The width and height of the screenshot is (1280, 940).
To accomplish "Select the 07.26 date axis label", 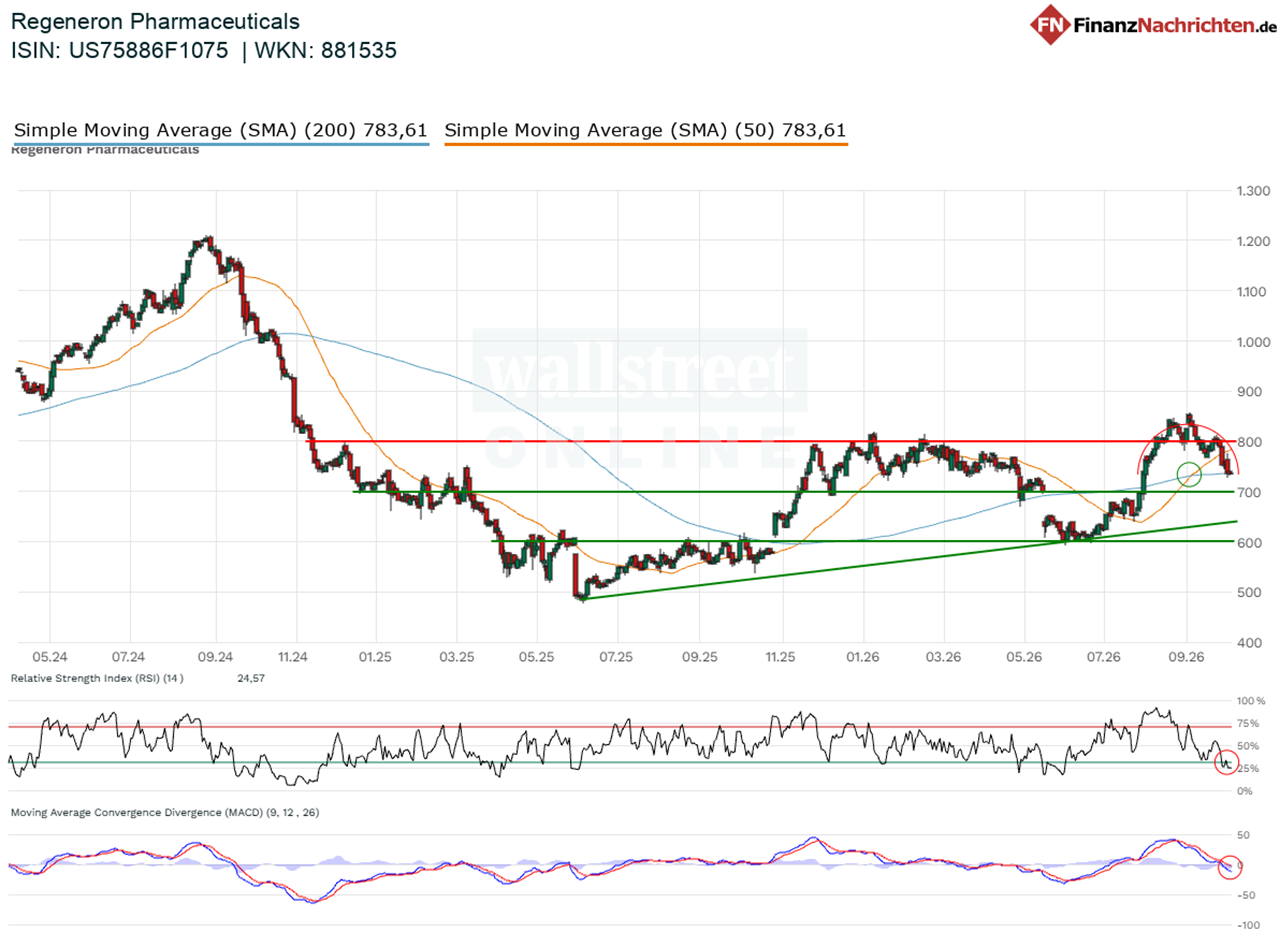I will click(x=1103, y=656).
